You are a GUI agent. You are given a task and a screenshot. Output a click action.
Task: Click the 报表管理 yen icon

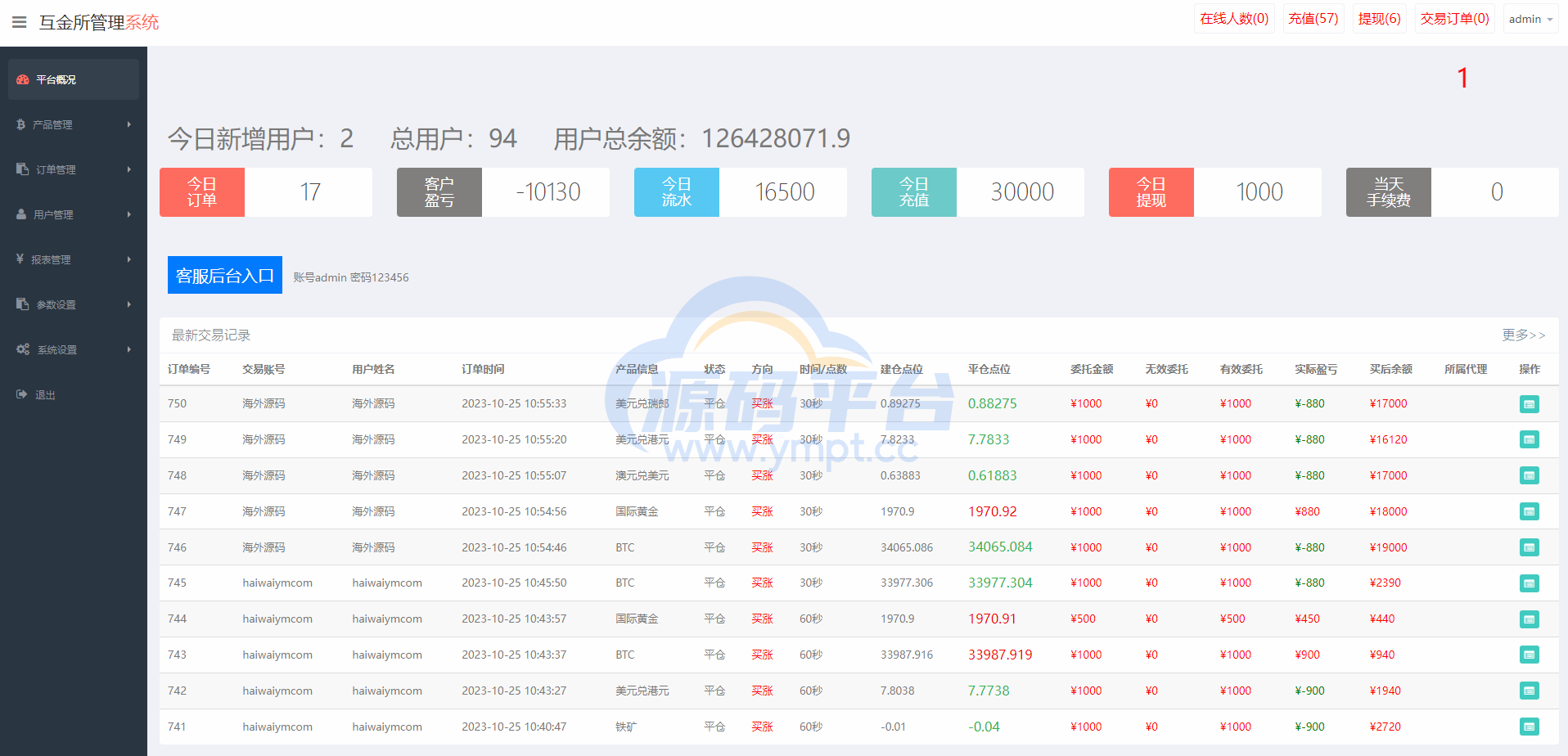click(x=20, y=259)
